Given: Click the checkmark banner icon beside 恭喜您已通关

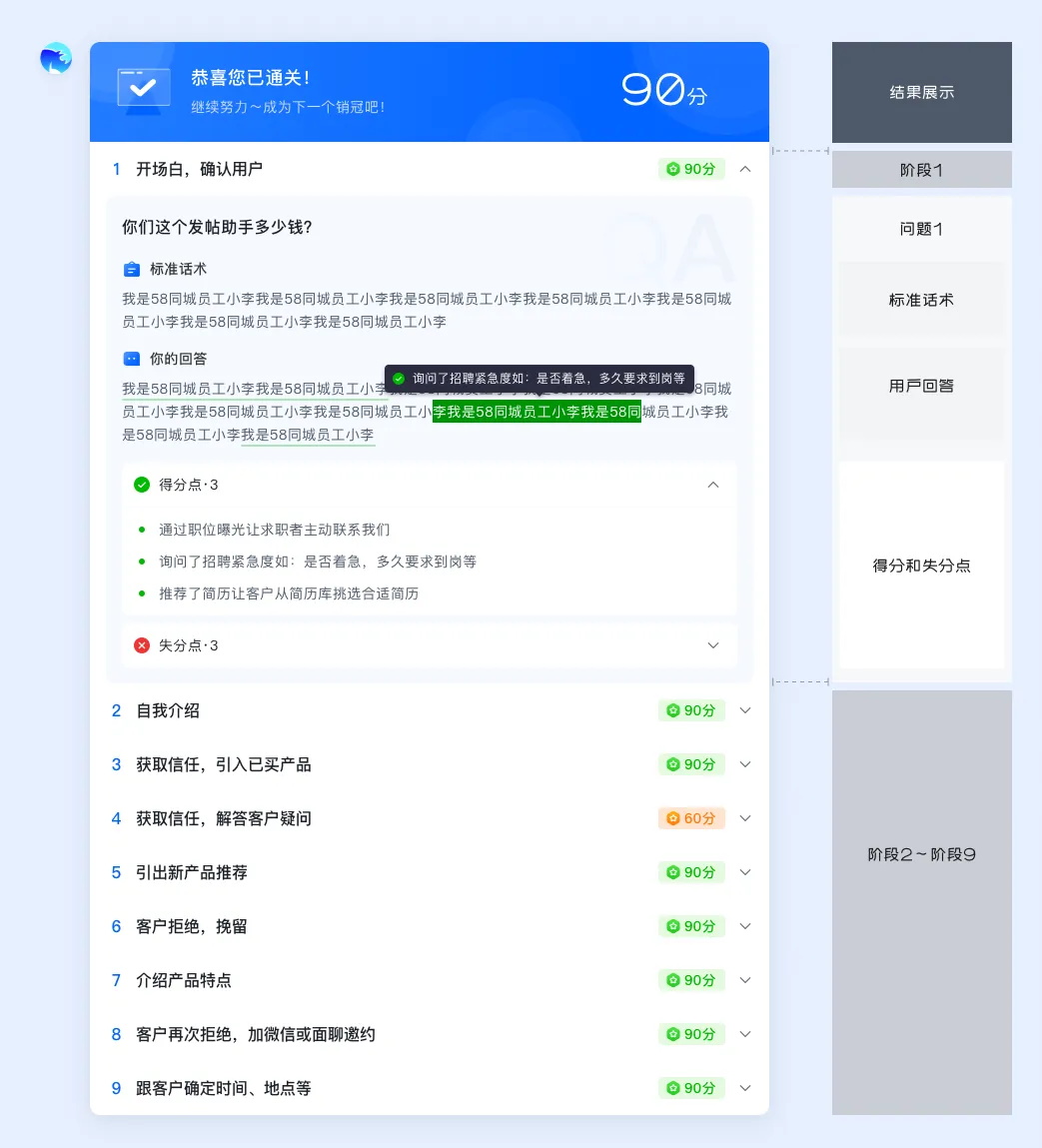Looking at the screenshot, I should (x=143, y=89).
